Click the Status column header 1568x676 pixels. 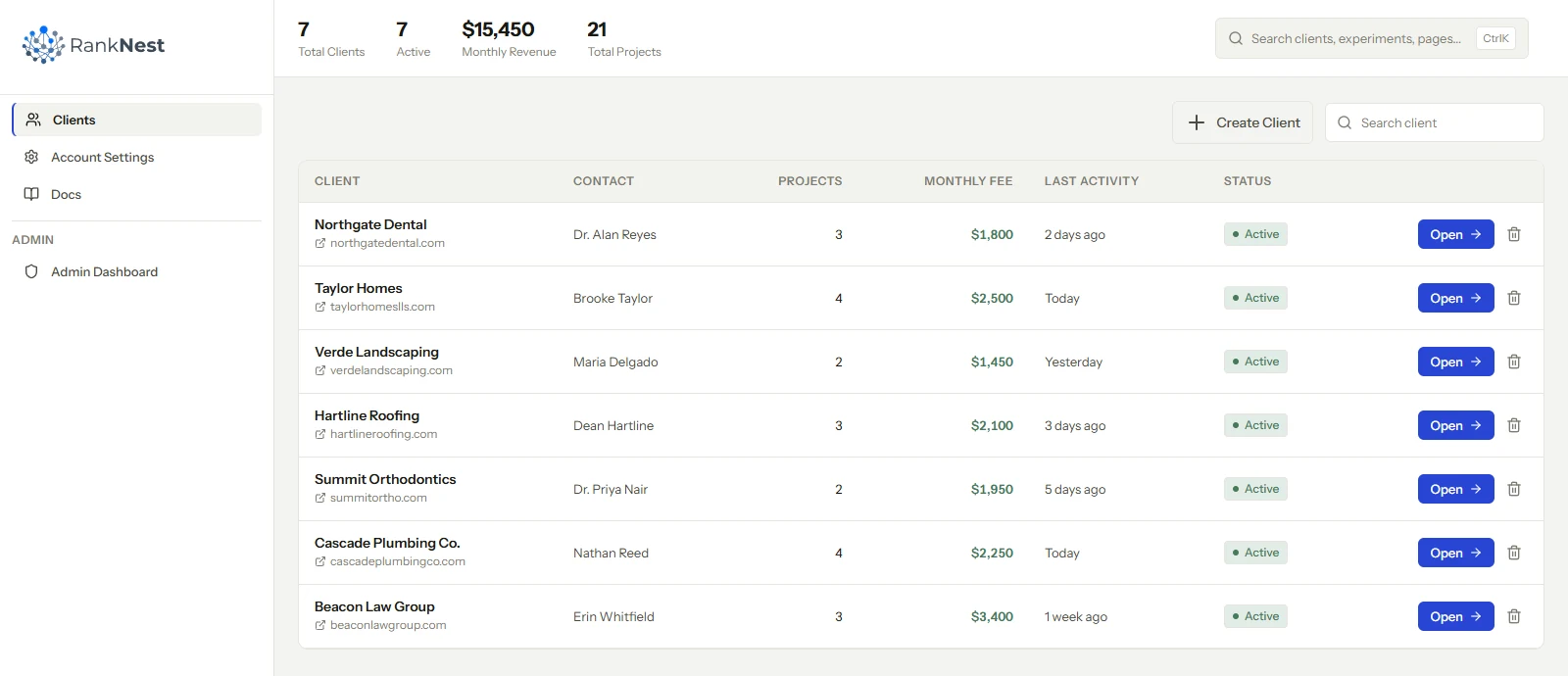pos(1248,181)
